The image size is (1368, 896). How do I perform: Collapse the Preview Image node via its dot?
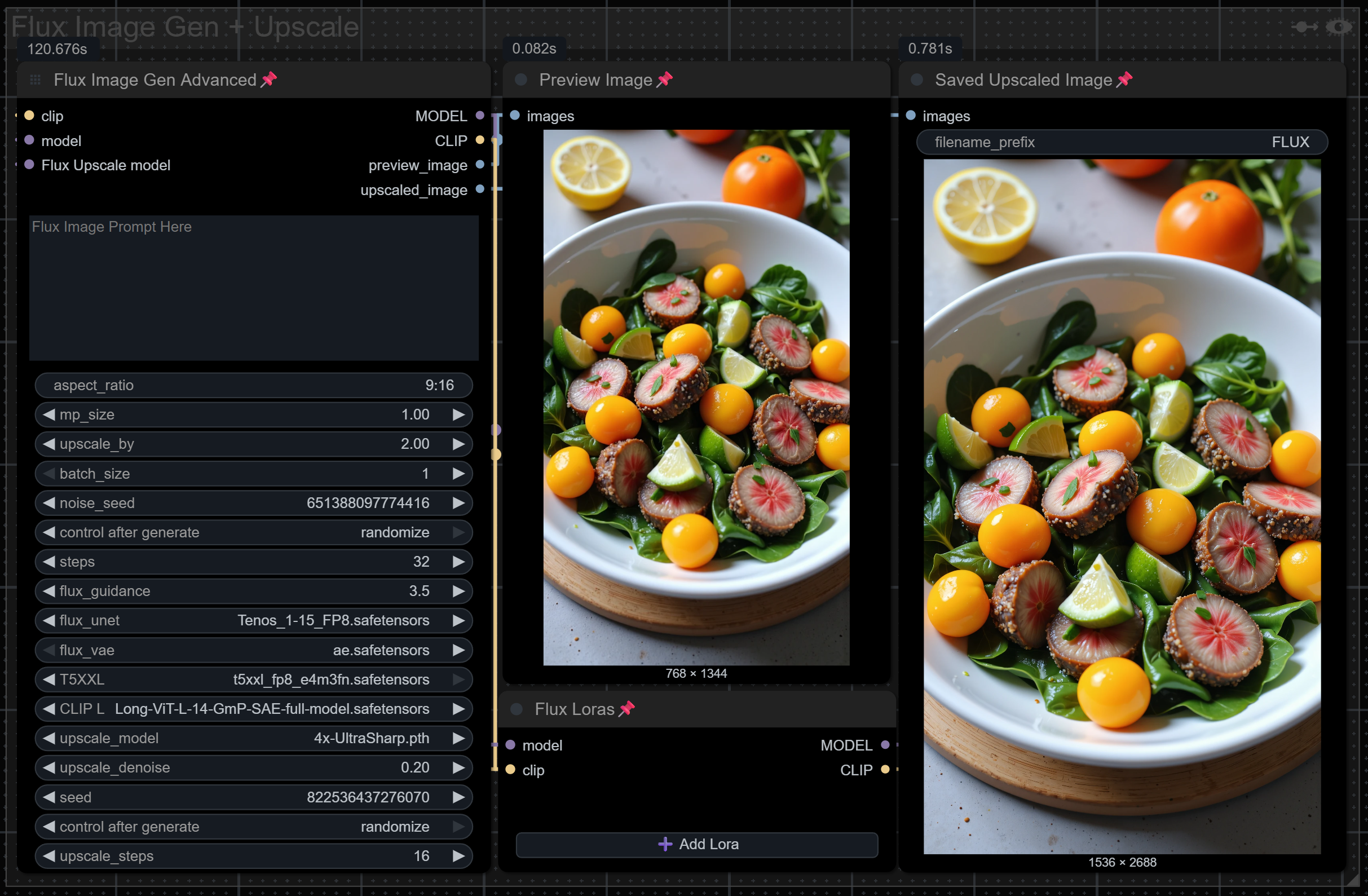pyautogui.click(x=521, y=80)
